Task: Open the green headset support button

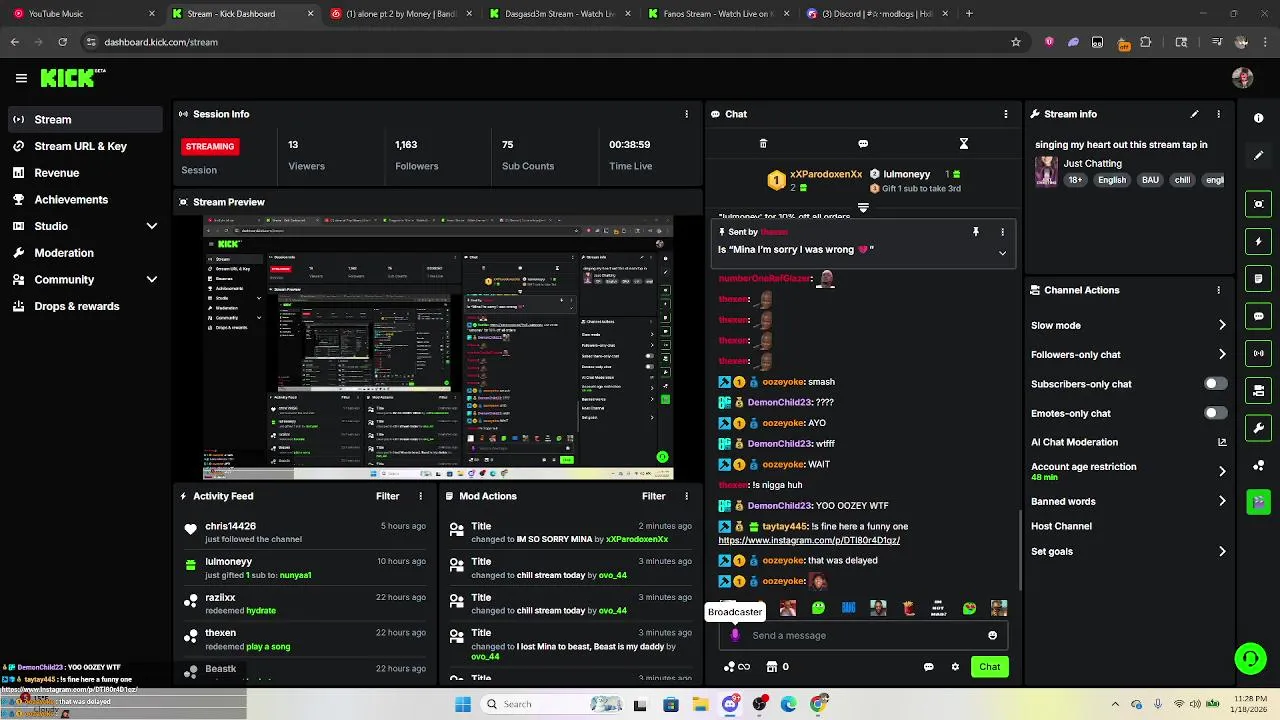Action: (1250, 658)
